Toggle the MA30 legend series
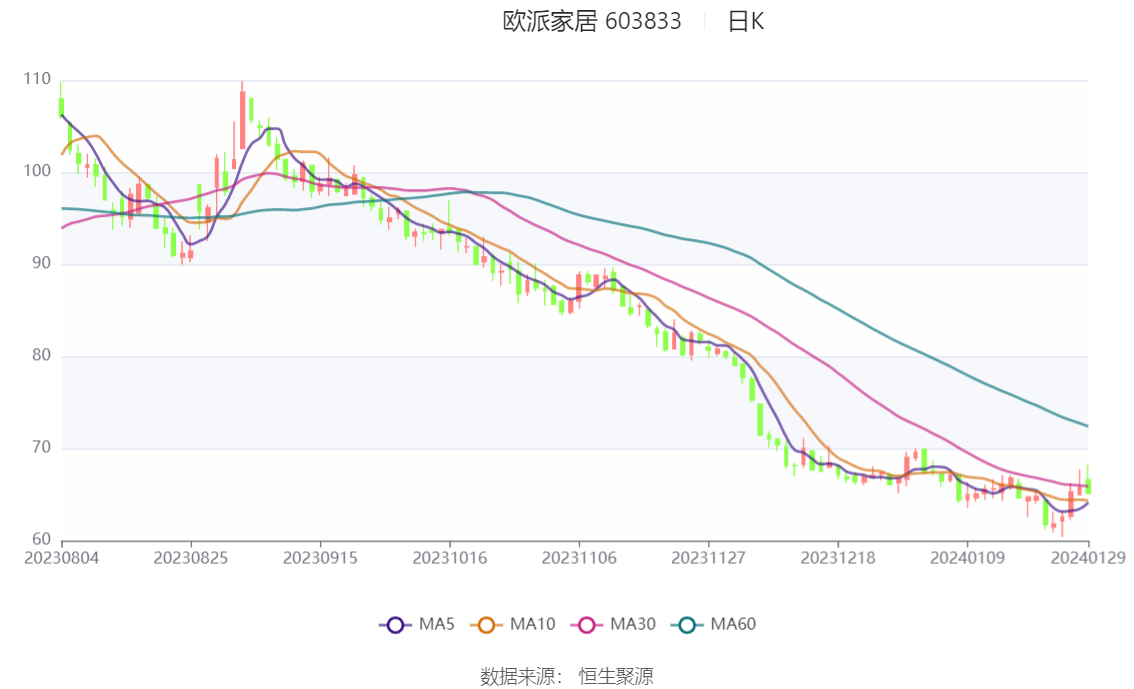 click(613, 625)
